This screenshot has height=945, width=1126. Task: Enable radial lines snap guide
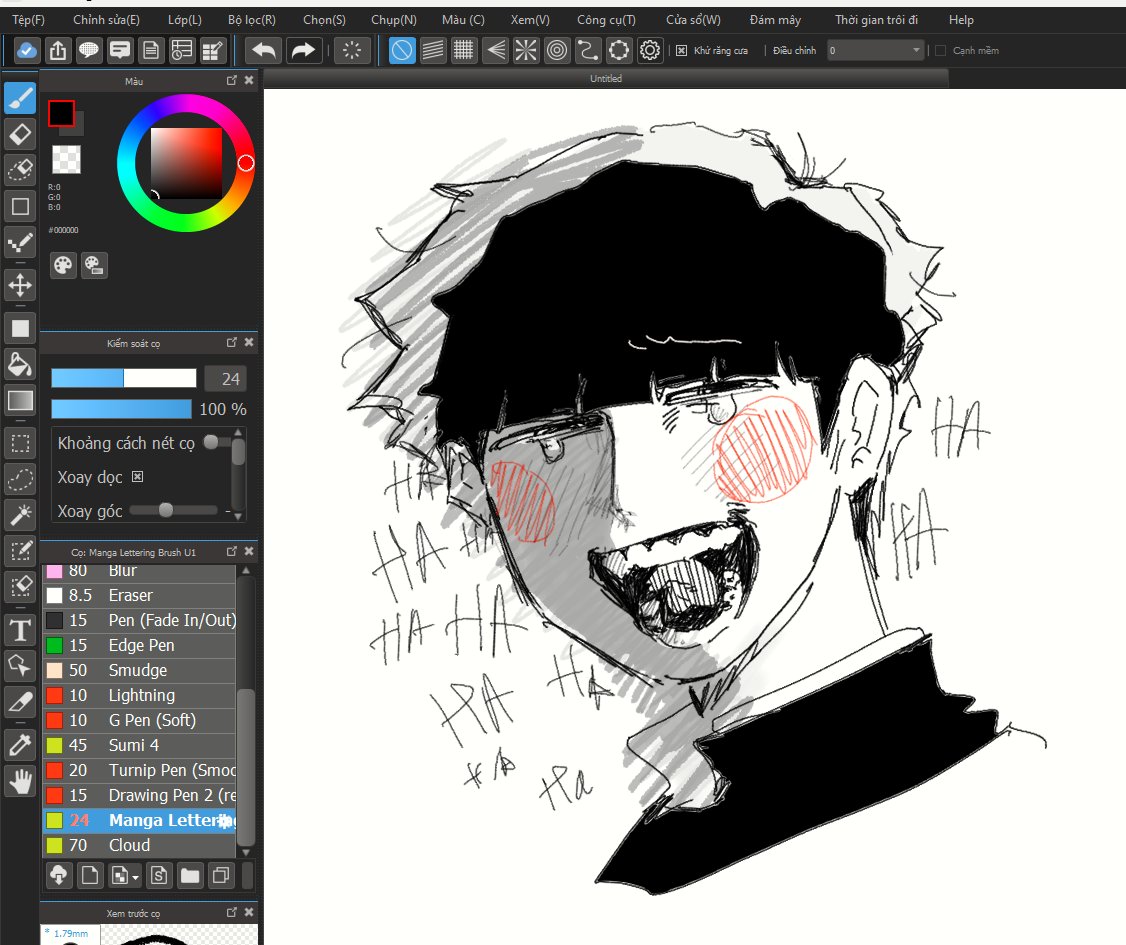[x=526, y=50]
